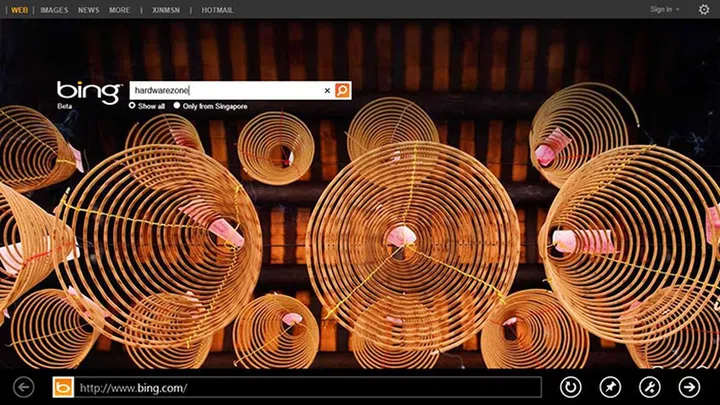Clear the search box with the X icon
The height and width of the screenshot is (405, 720).
click(327, 90)
